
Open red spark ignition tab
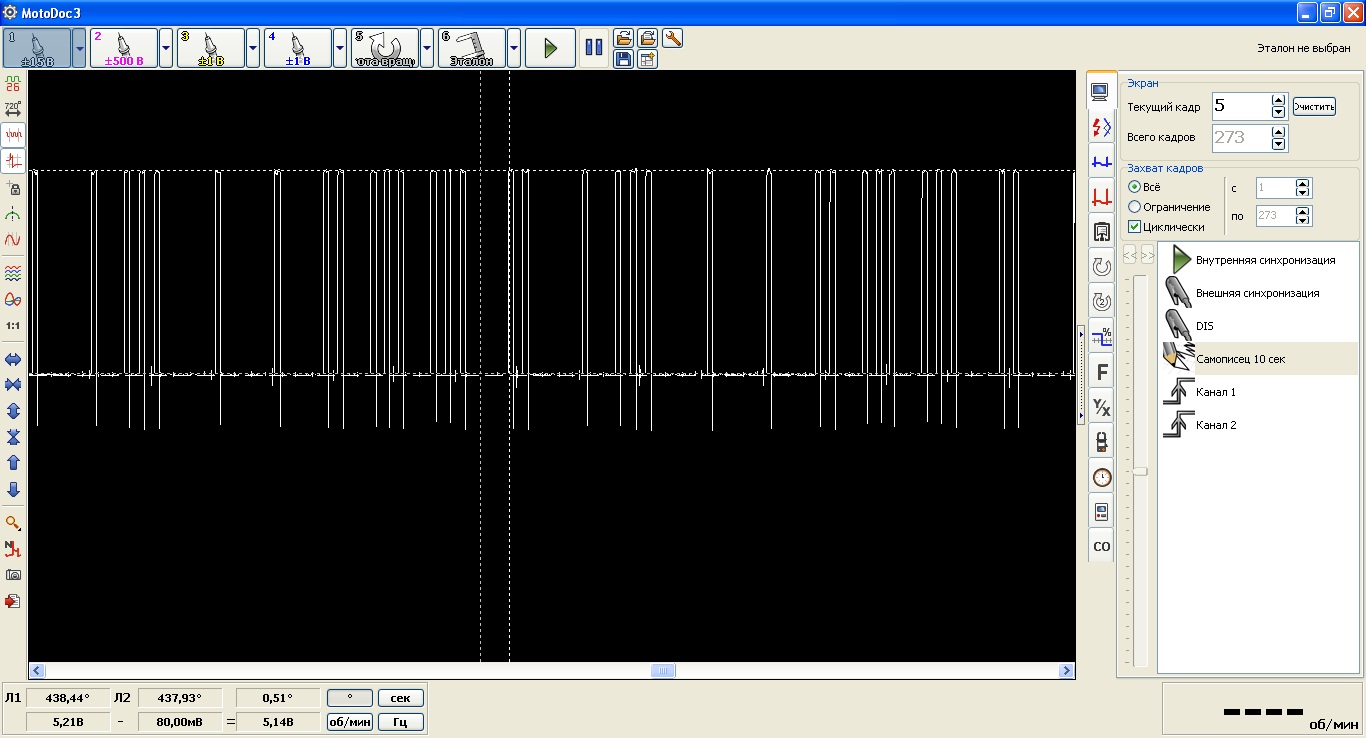[1101, 126]
